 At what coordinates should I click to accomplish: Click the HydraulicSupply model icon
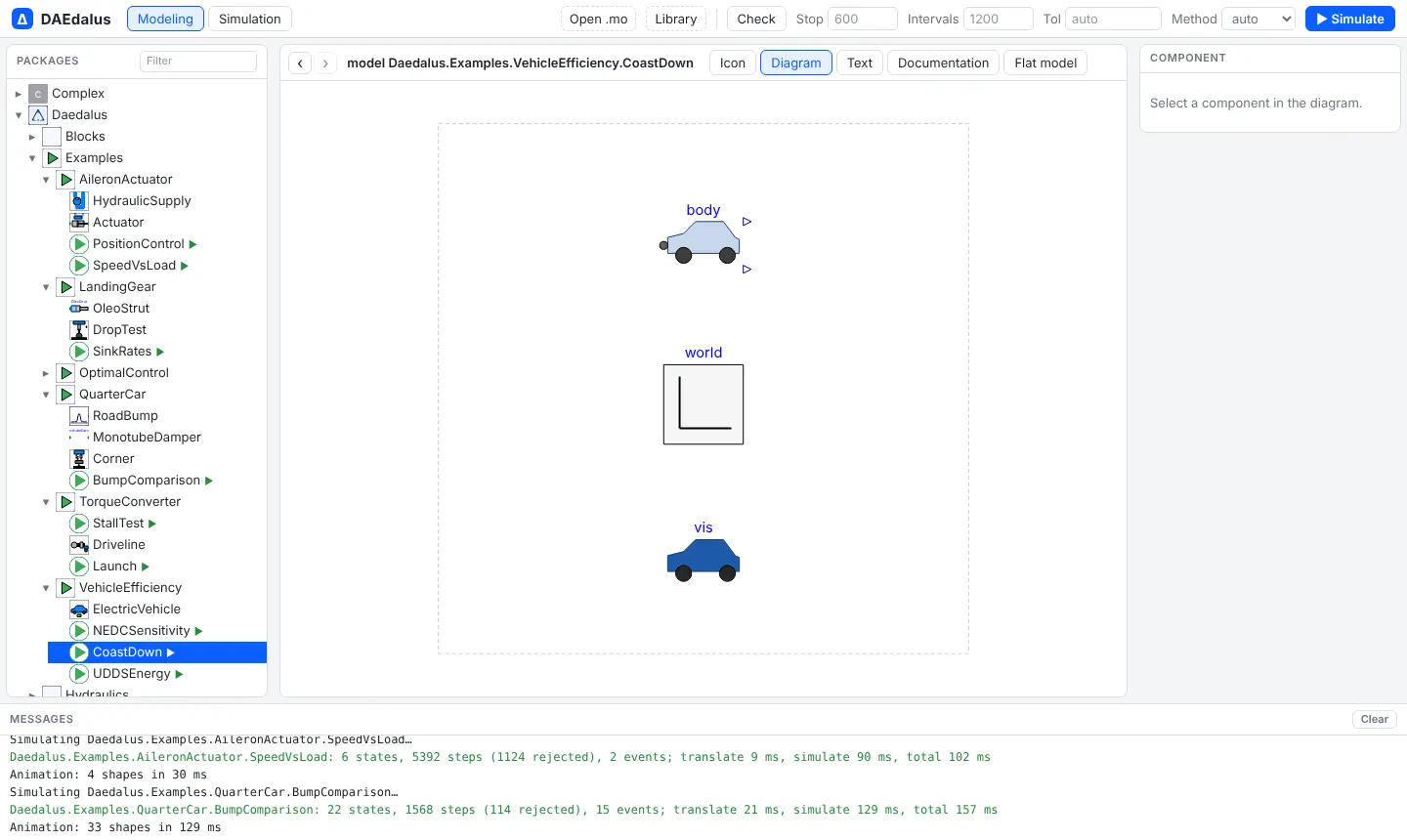coord(79,201)
